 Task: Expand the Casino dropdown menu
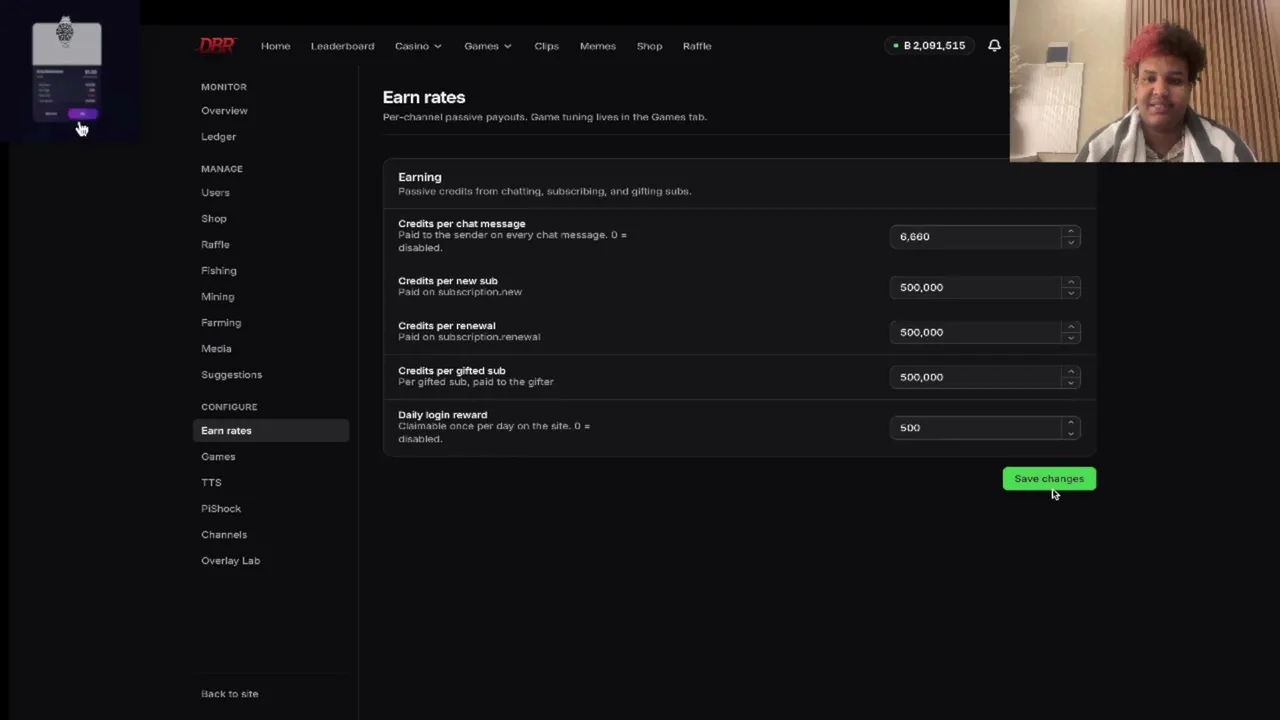coord(418,46)
